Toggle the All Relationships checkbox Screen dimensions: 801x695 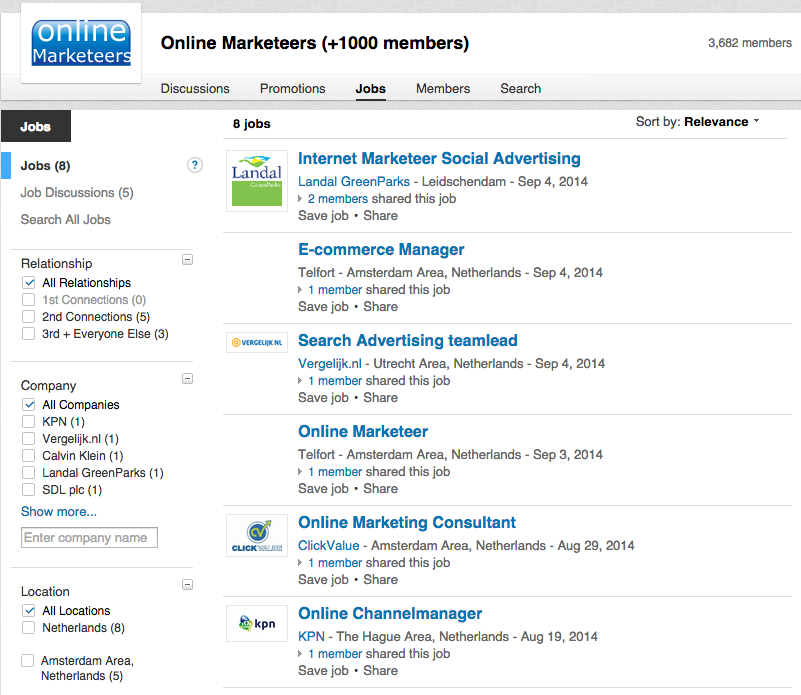(29, 283)
